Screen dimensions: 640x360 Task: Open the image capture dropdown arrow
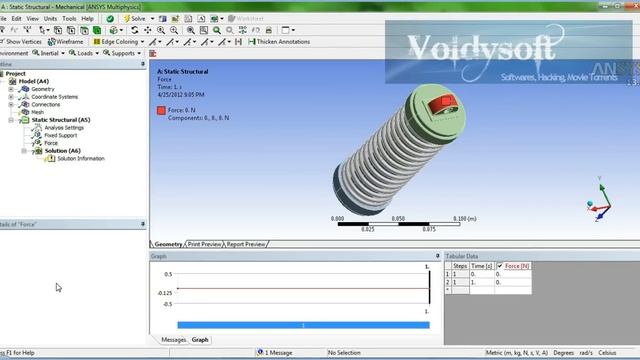(x=222, y=19)
